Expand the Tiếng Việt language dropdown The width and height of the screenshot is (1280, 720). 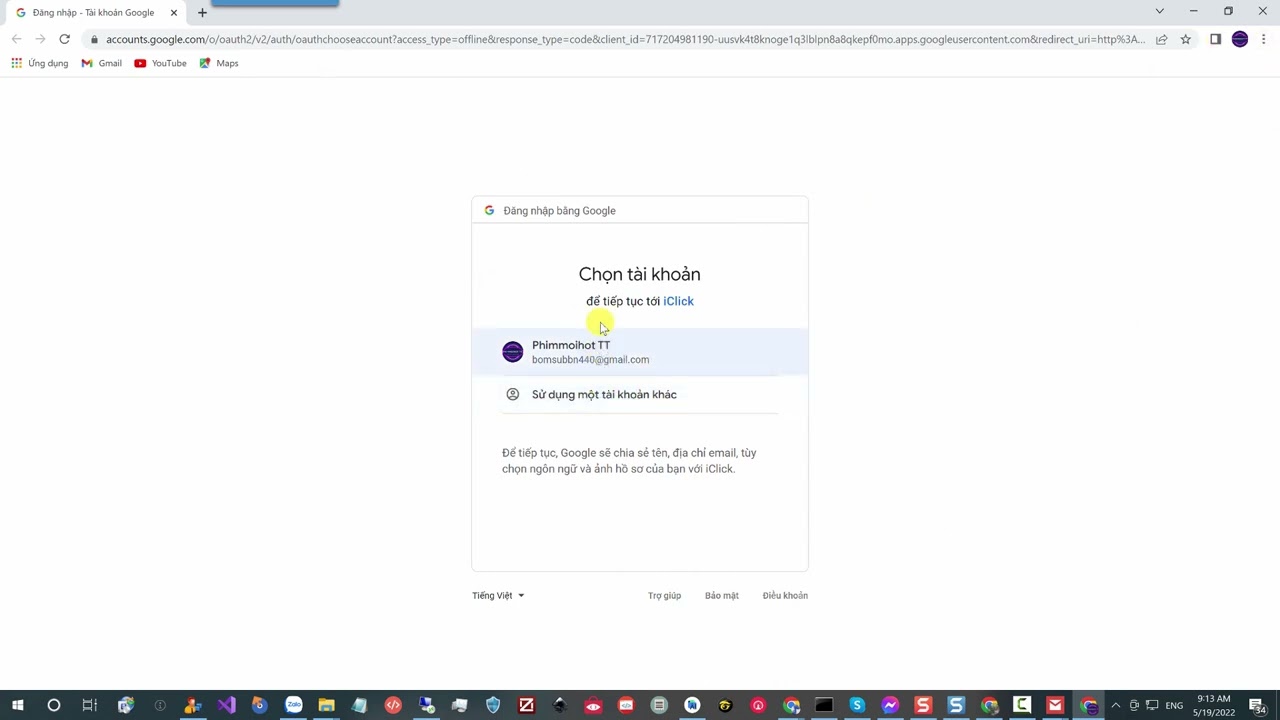[x=498, y=596]
